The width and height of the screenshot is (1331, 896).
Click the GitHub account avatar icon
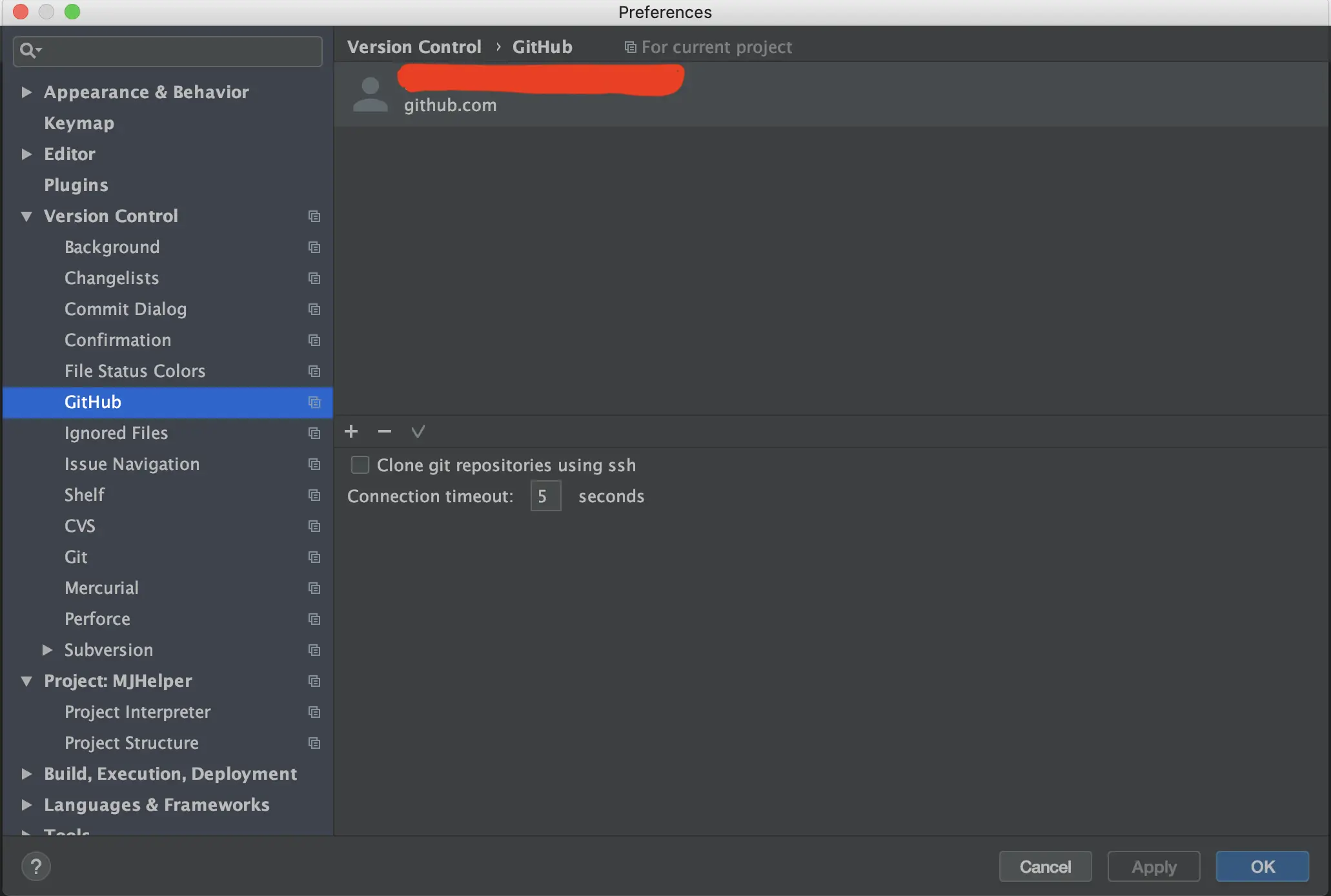click(371, 95)
